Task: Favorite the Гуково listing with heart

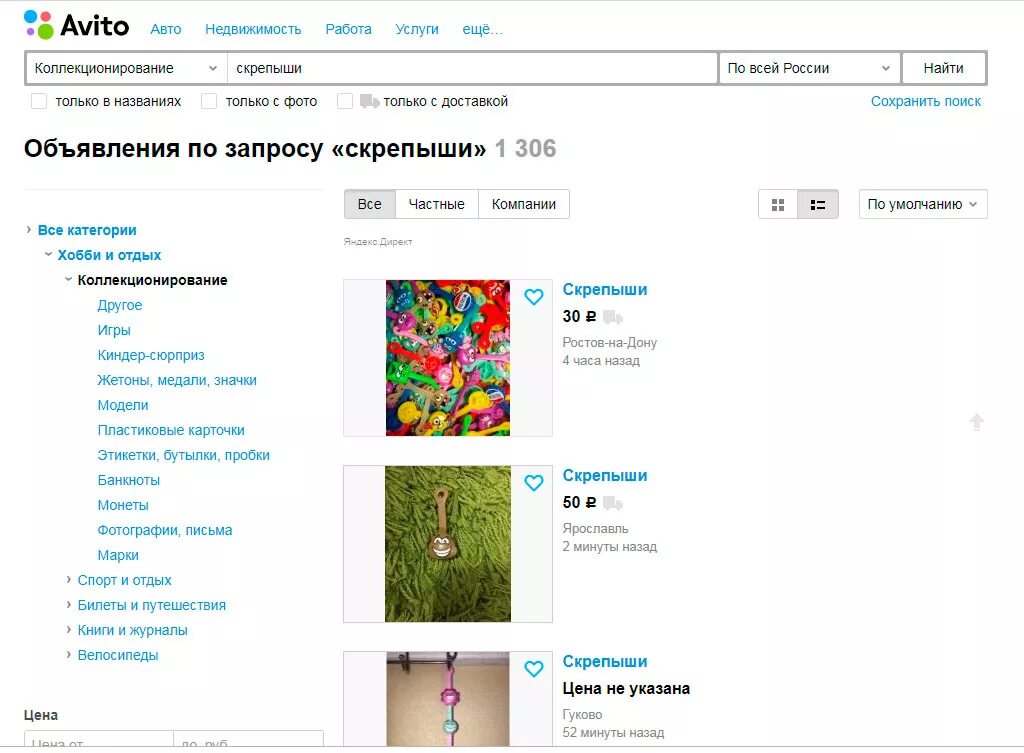Action: 534,669
